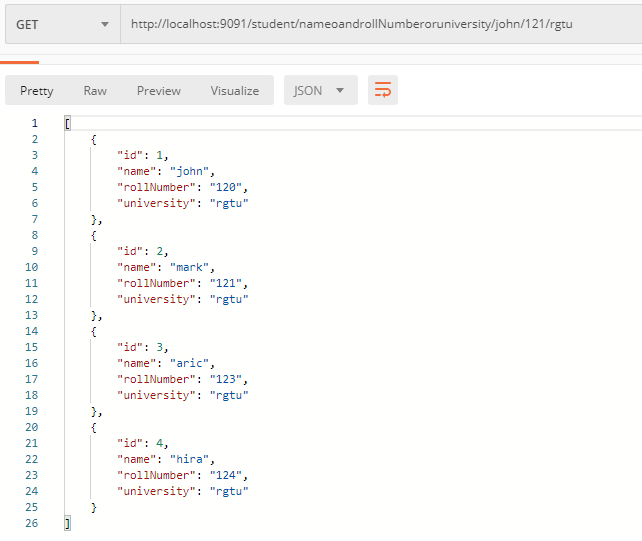This screenshot has width=642, height=541.
Task: Click the closing square bracket on line 26
Action: coord(67,523)
